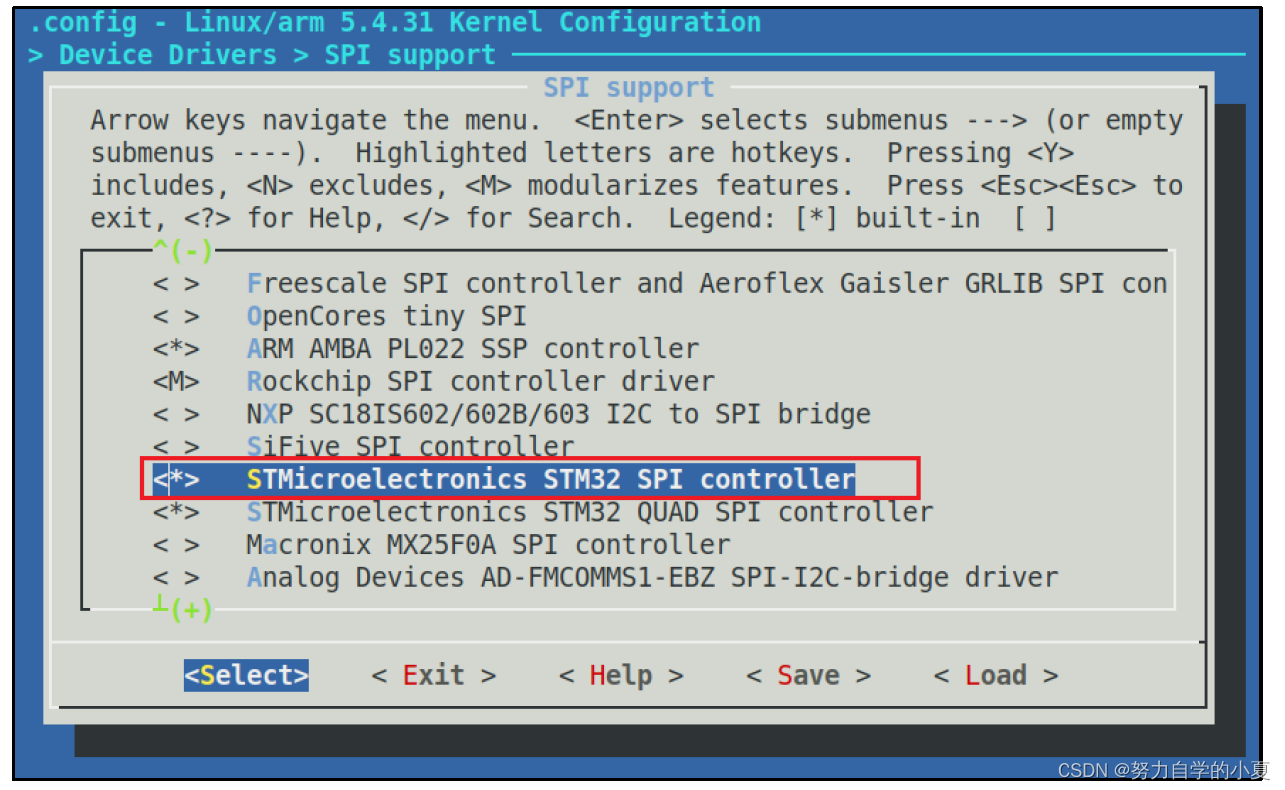1285x790 pixels.
Task: Click the .config Kernel Configuration title
Action: [395, 22]
